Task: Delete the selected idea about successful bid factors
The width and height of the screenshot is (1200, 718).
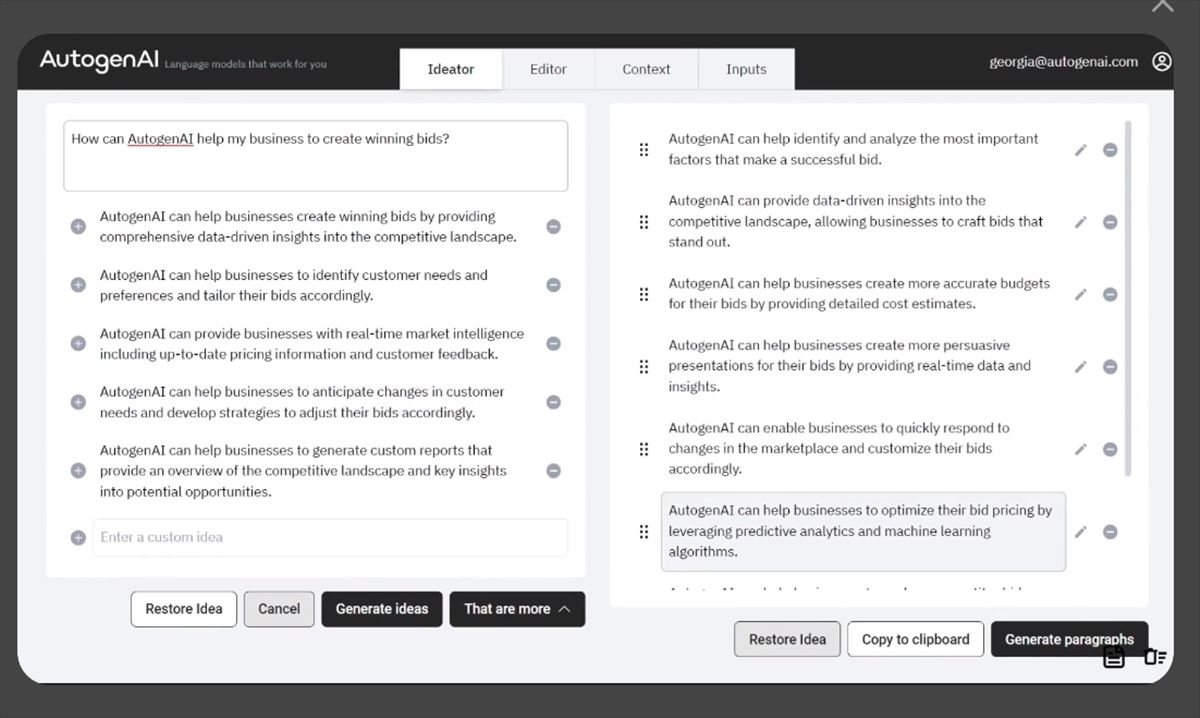Action: point(1110,150)
